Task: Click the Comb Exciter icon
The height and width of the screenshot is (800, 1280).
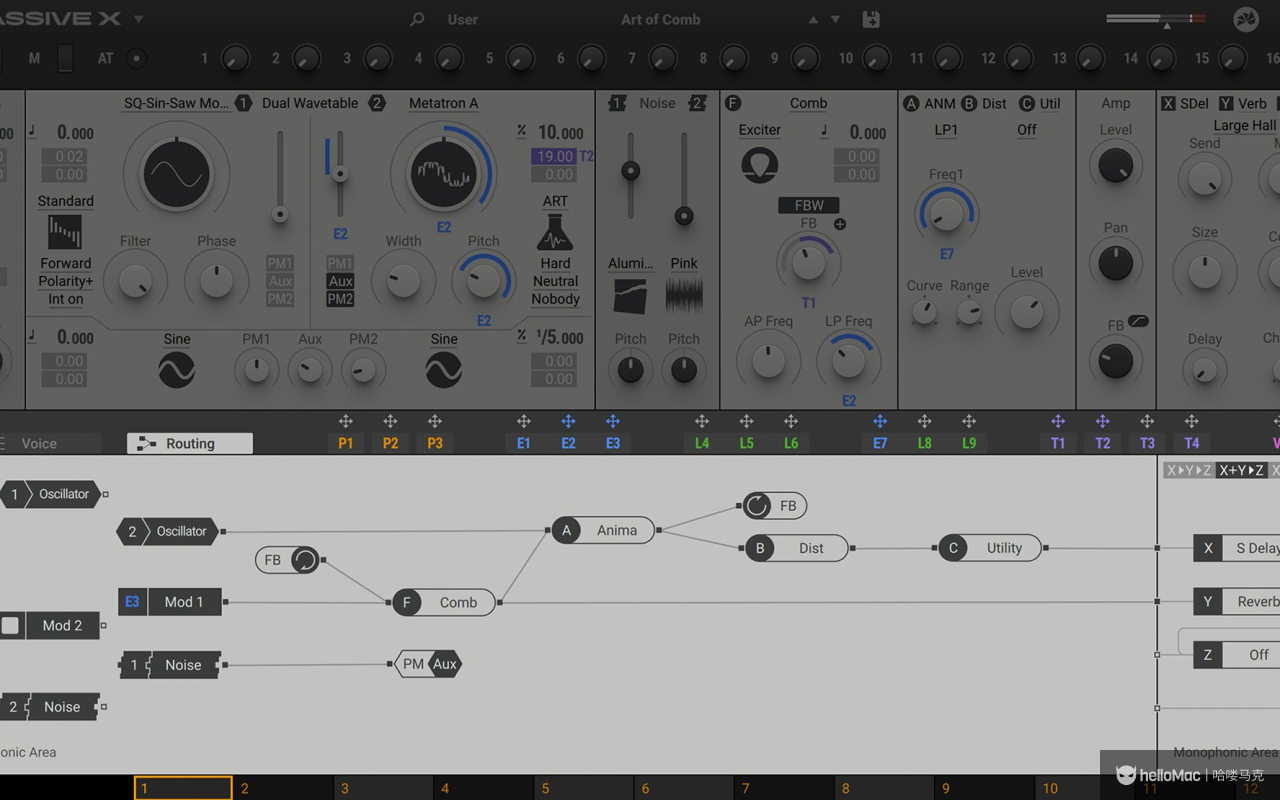Action: pos(760,165)
